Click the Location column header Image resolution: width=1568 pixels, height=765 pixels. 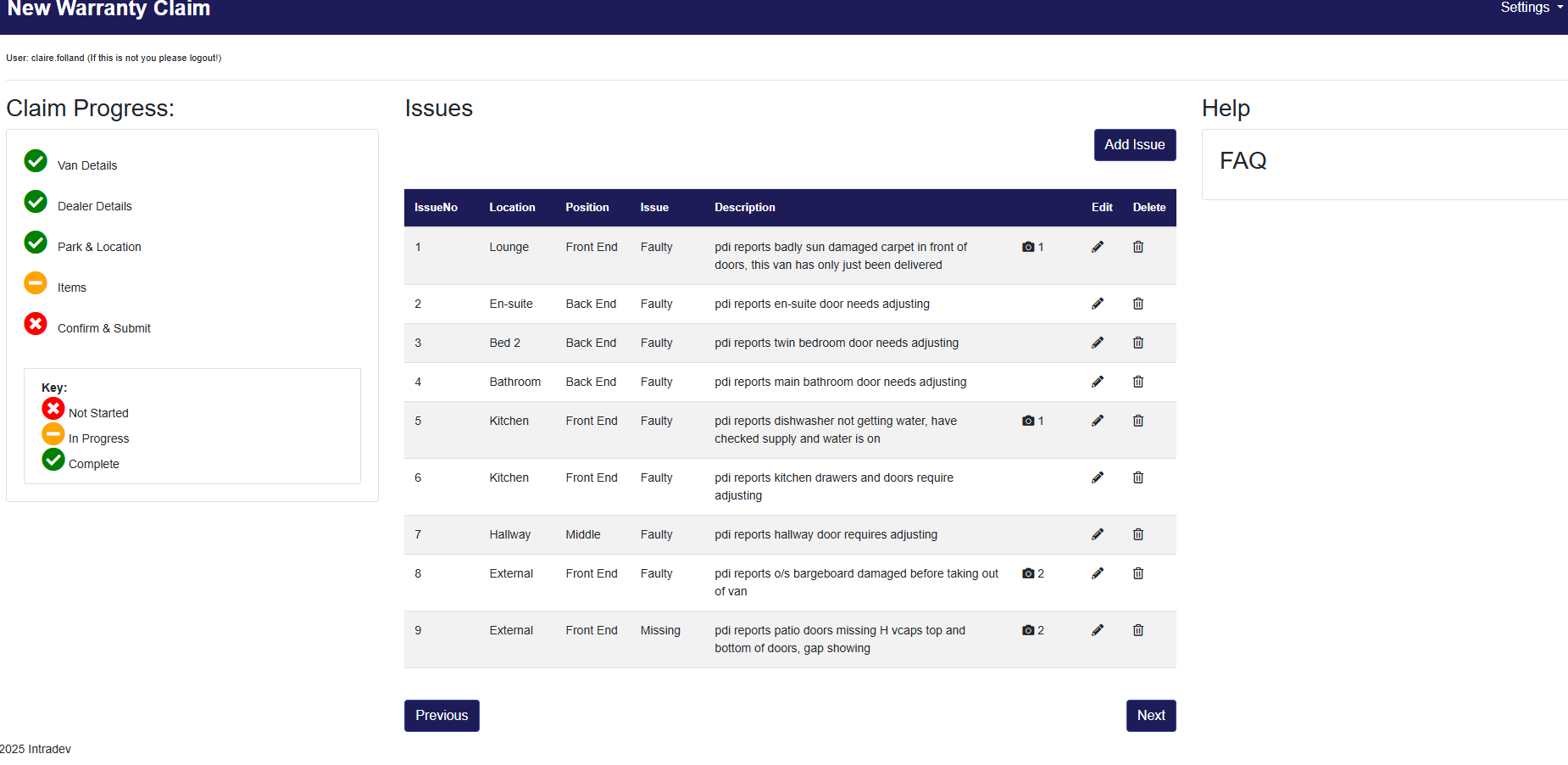(512, 208)
